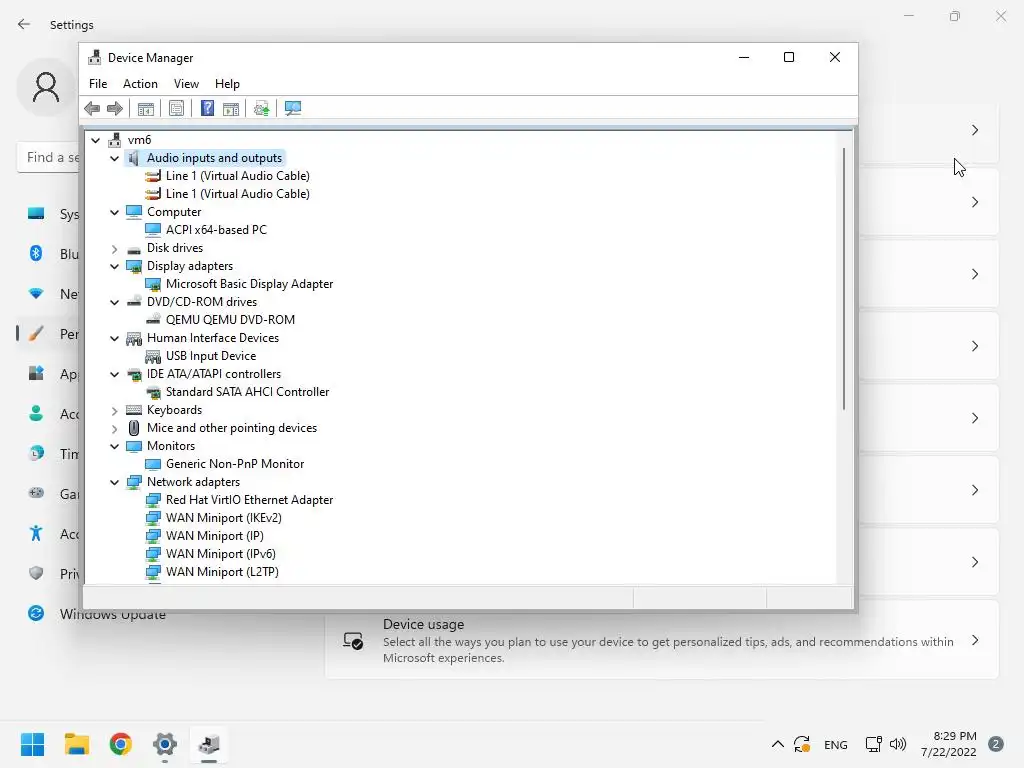Open the Windows Start menu
Viewport: 1024px width, 768px height.
point(32,744)
